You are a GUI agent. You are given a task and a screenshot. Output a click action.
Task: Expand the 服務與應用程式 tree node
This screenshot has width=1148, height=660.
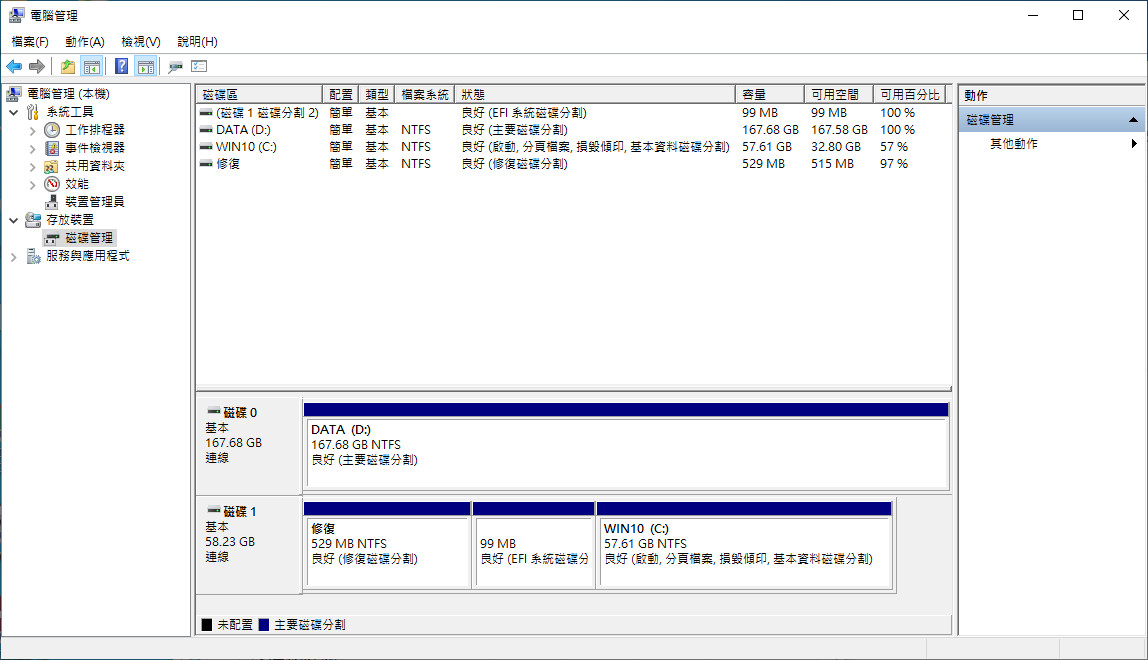pos(13,256)
